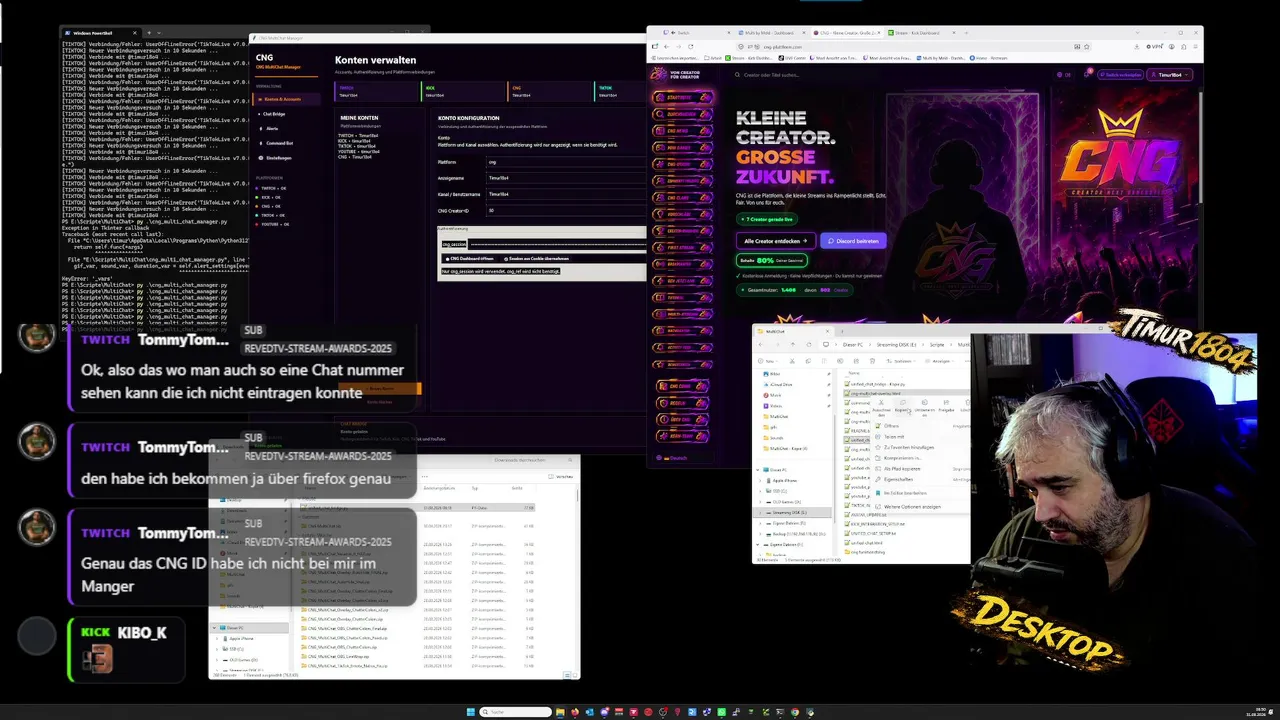Open the Anzeigen dropdown in Explorer
1280x720 pixels.
click(x=942, y=361)
